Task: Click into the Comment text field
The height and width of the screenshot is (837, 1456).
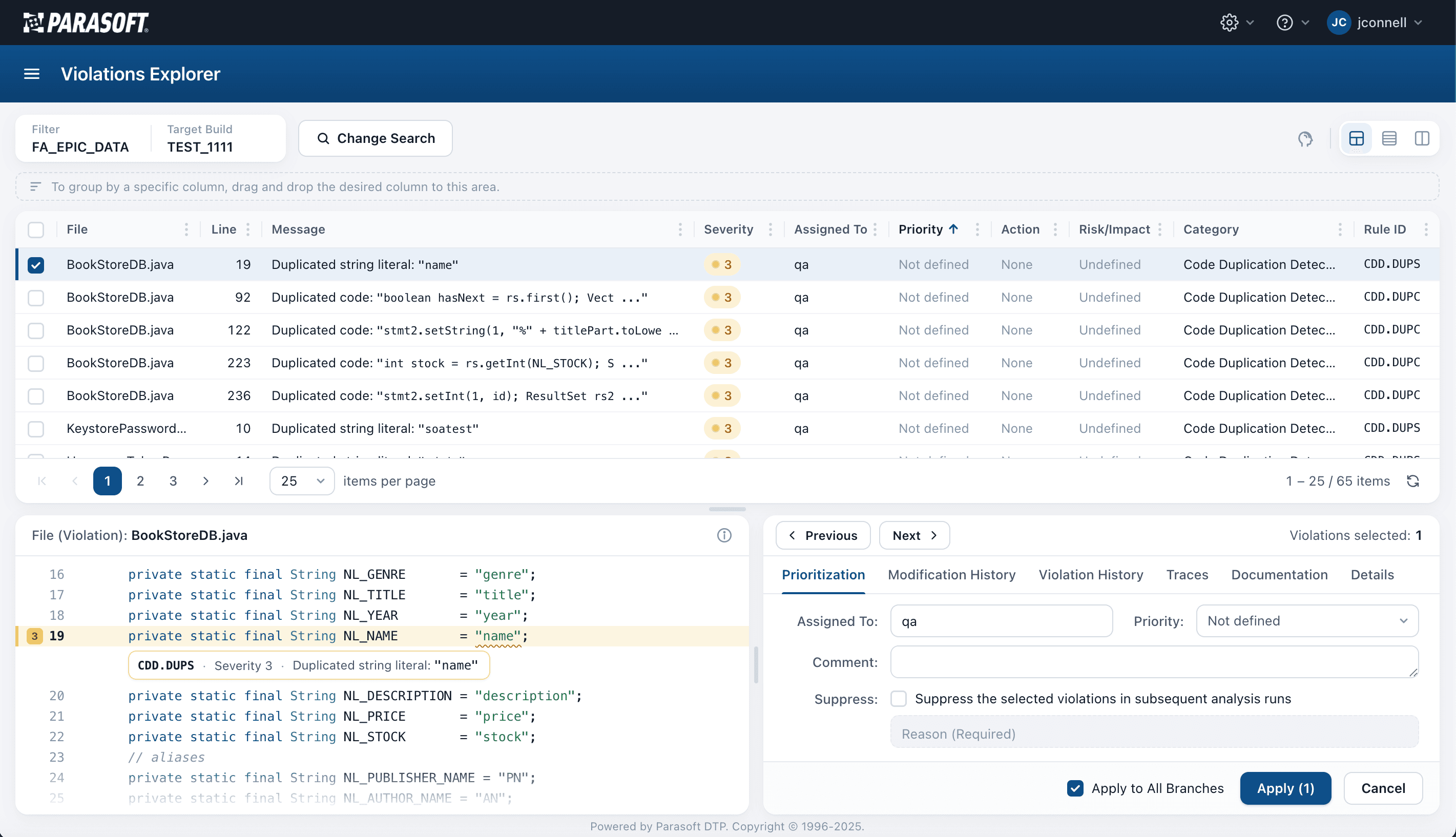Action: pos(1154,662)
